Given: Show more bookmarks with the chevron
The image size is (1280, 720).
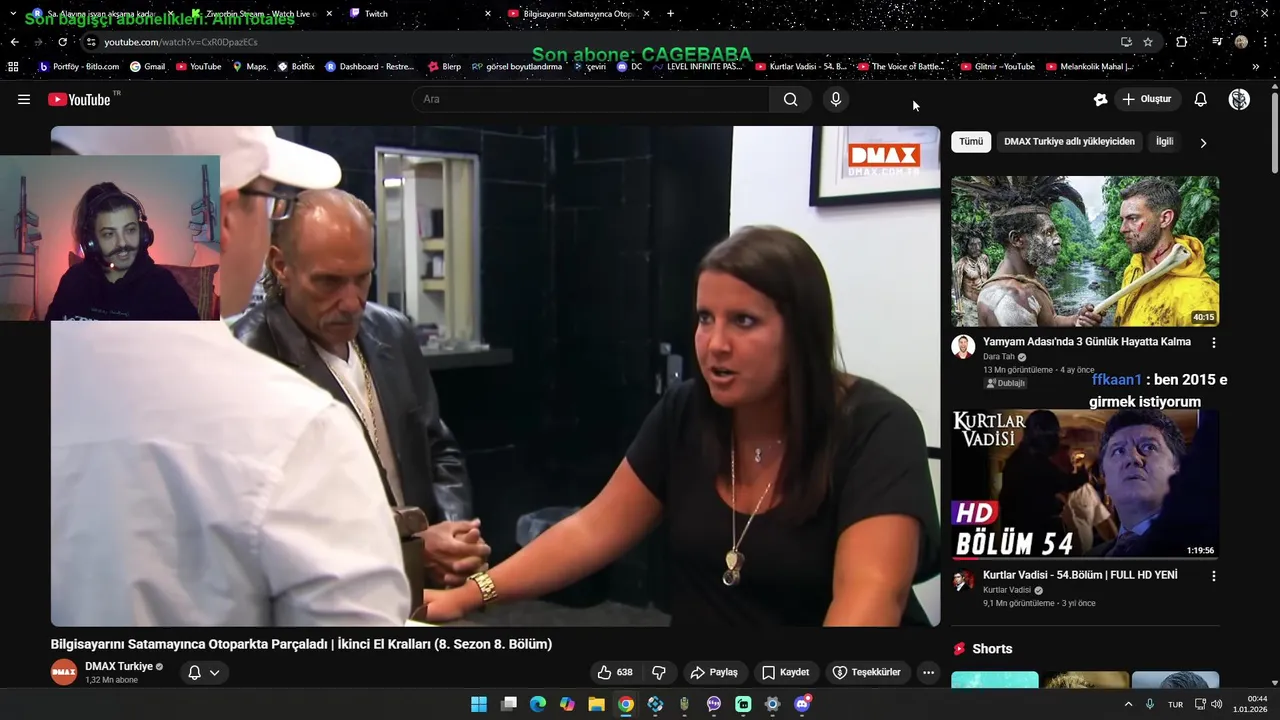Looking at the screenshot, I should (1256, 67).
